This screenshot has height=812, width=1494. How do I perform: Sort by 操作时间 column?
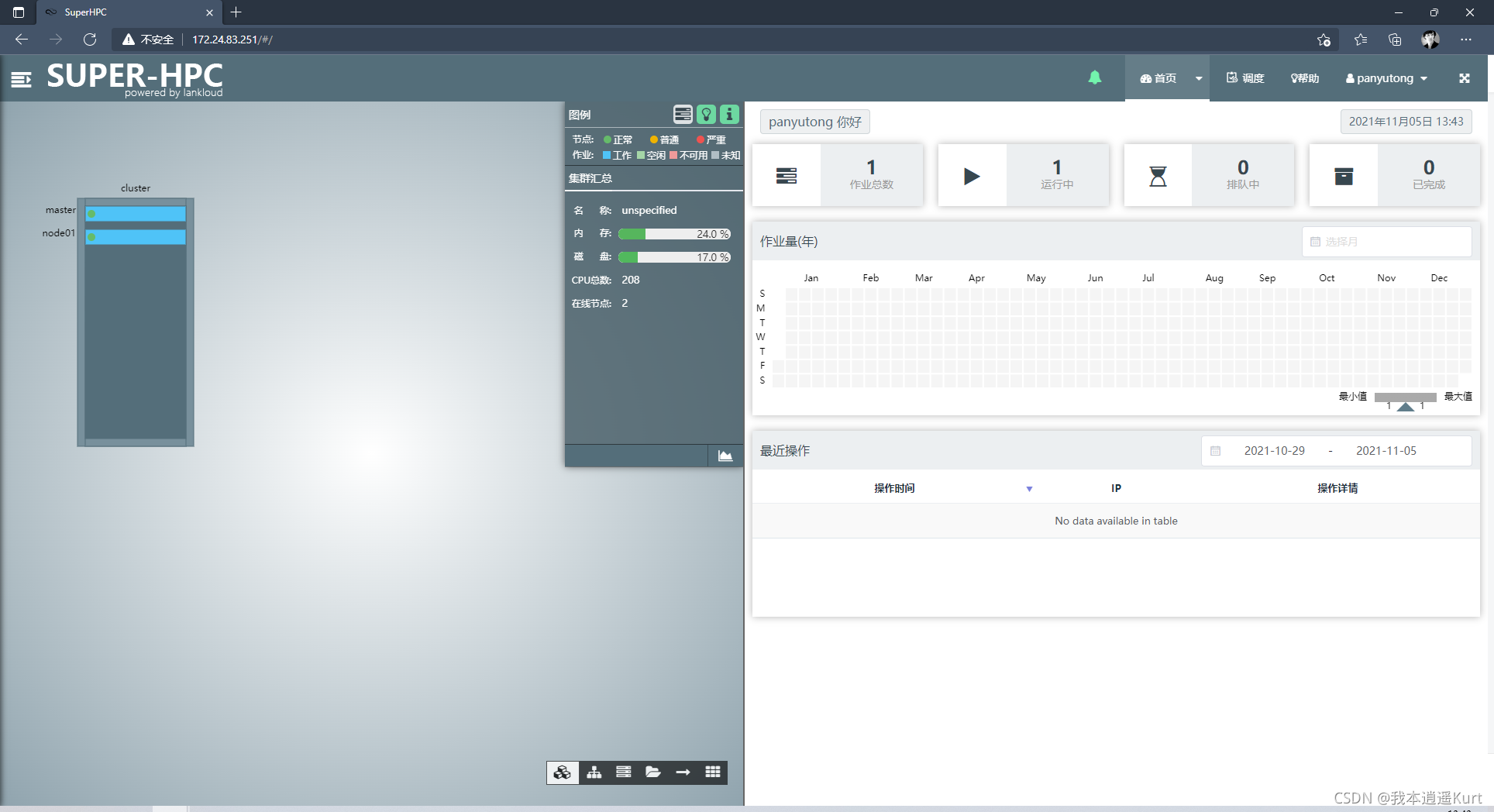(894, 488)
